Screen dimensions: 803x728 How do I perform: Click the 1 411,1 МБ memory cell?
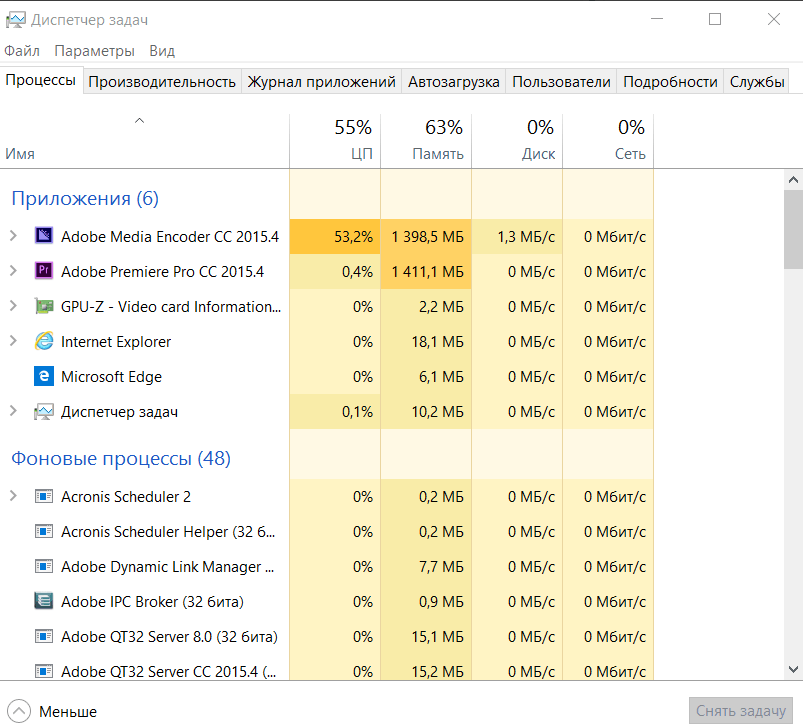426,271
